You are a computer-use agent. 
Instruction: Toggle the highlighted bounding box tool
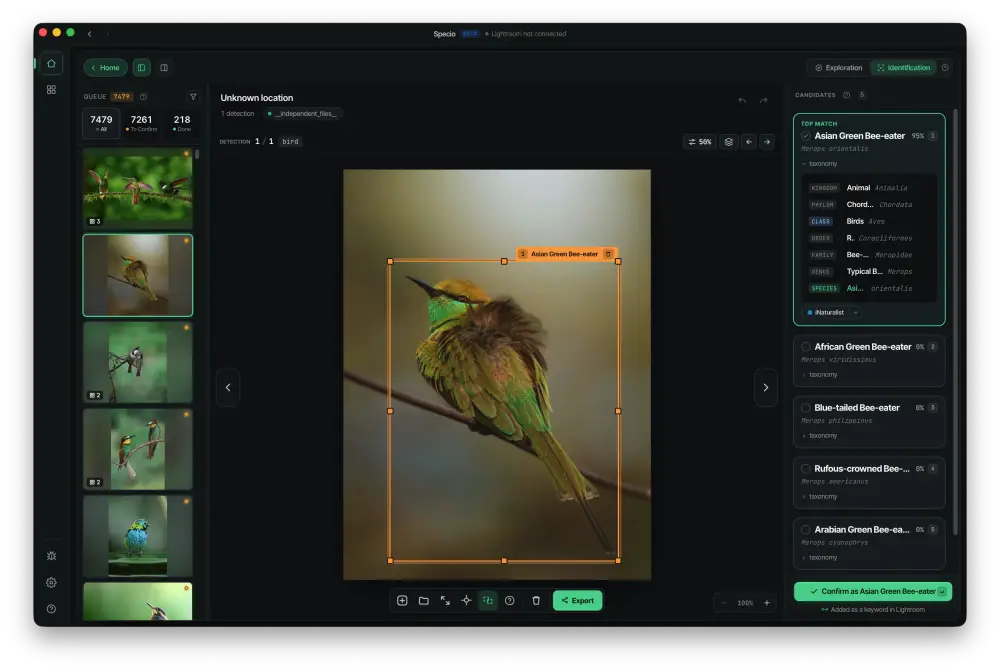coord(488,601)
